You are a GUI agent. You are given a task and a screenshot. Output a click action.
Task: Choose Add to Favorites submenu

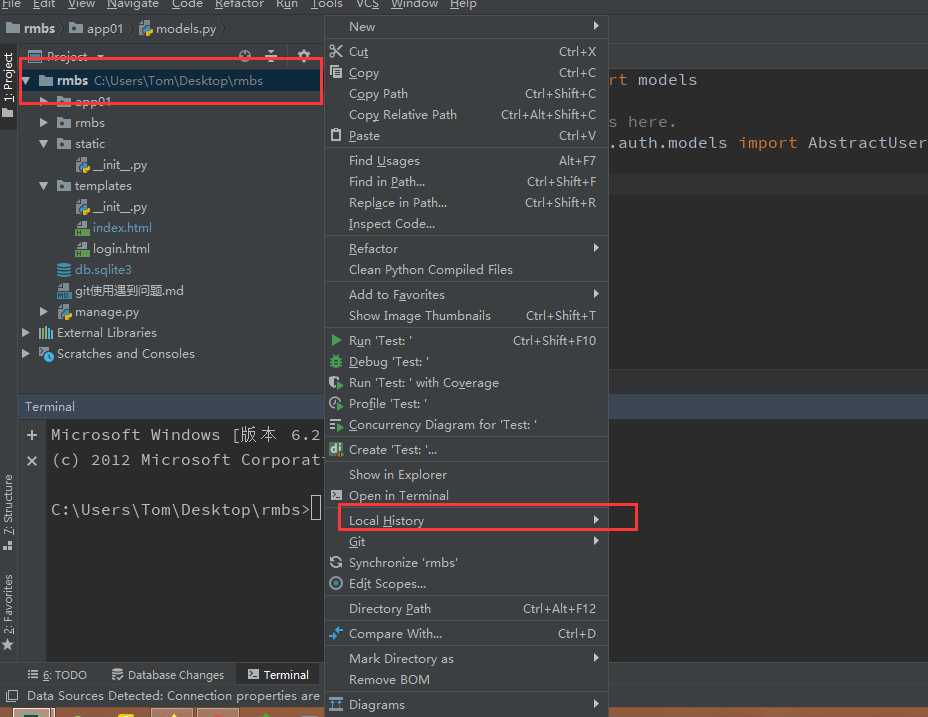(x=466, y=294)
